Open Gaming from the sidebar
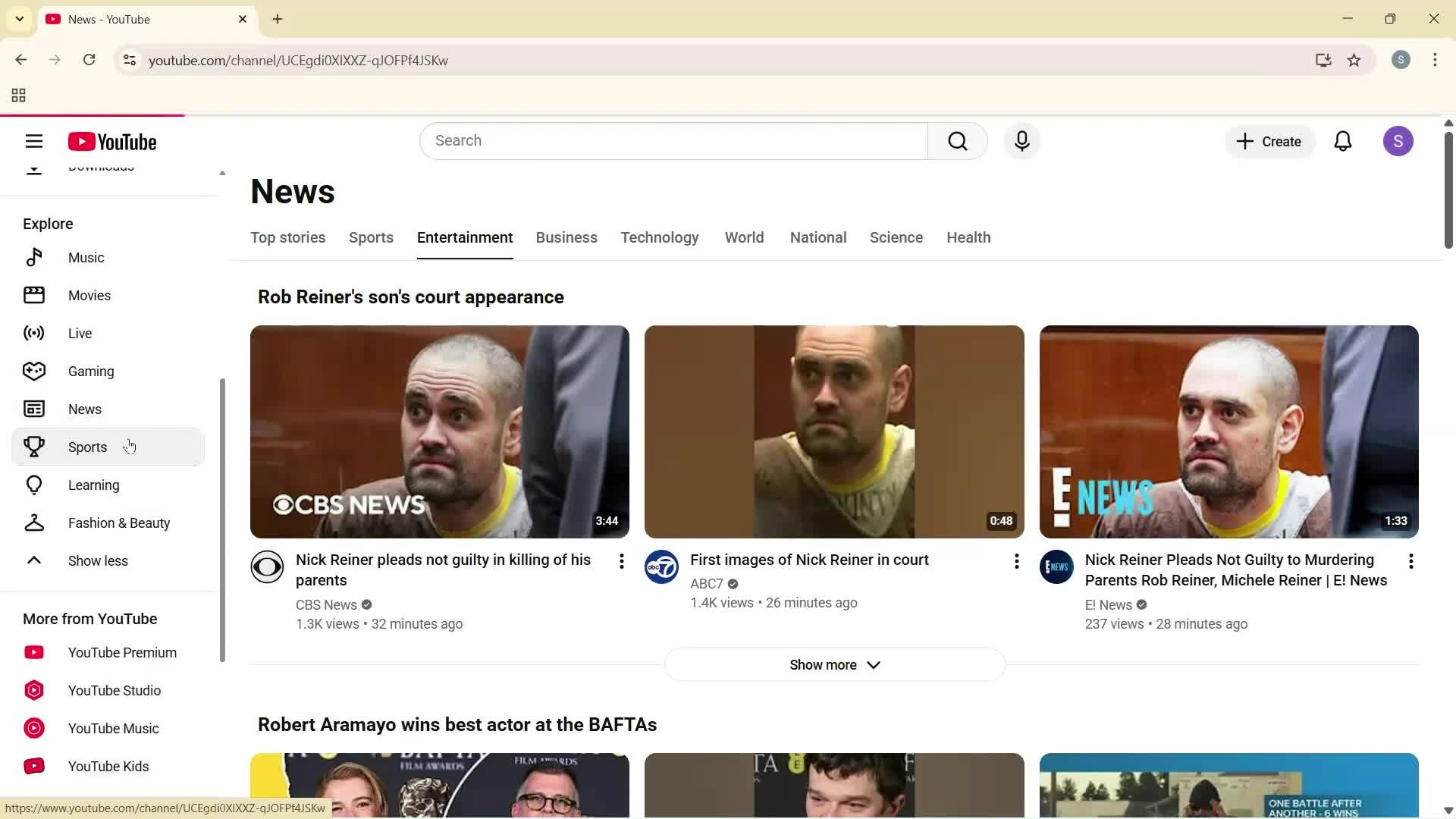1456x819 pixels. coord(91,371)
